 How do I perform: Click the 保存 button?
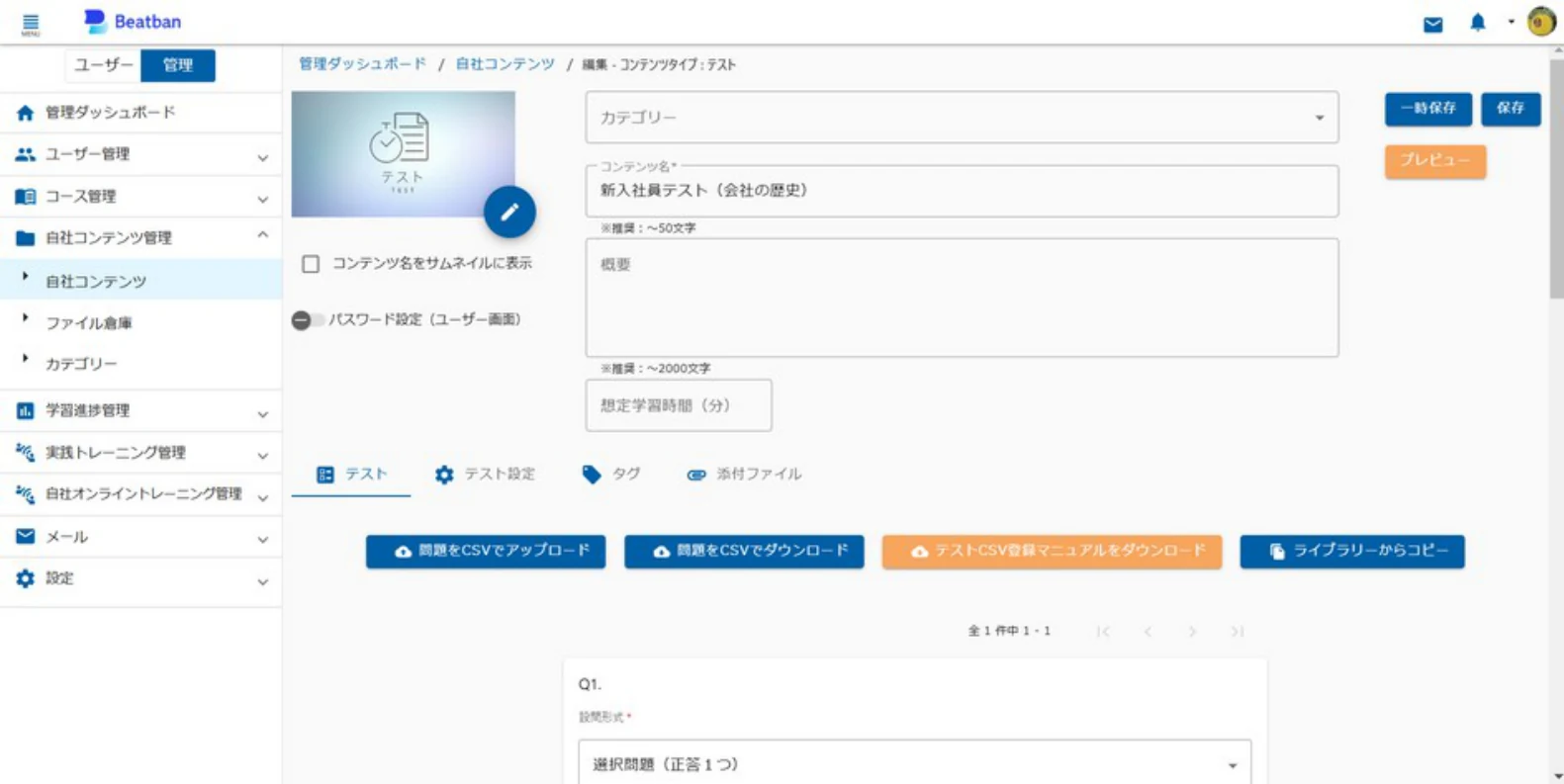pyautogui.click(x=1510, y=109)
